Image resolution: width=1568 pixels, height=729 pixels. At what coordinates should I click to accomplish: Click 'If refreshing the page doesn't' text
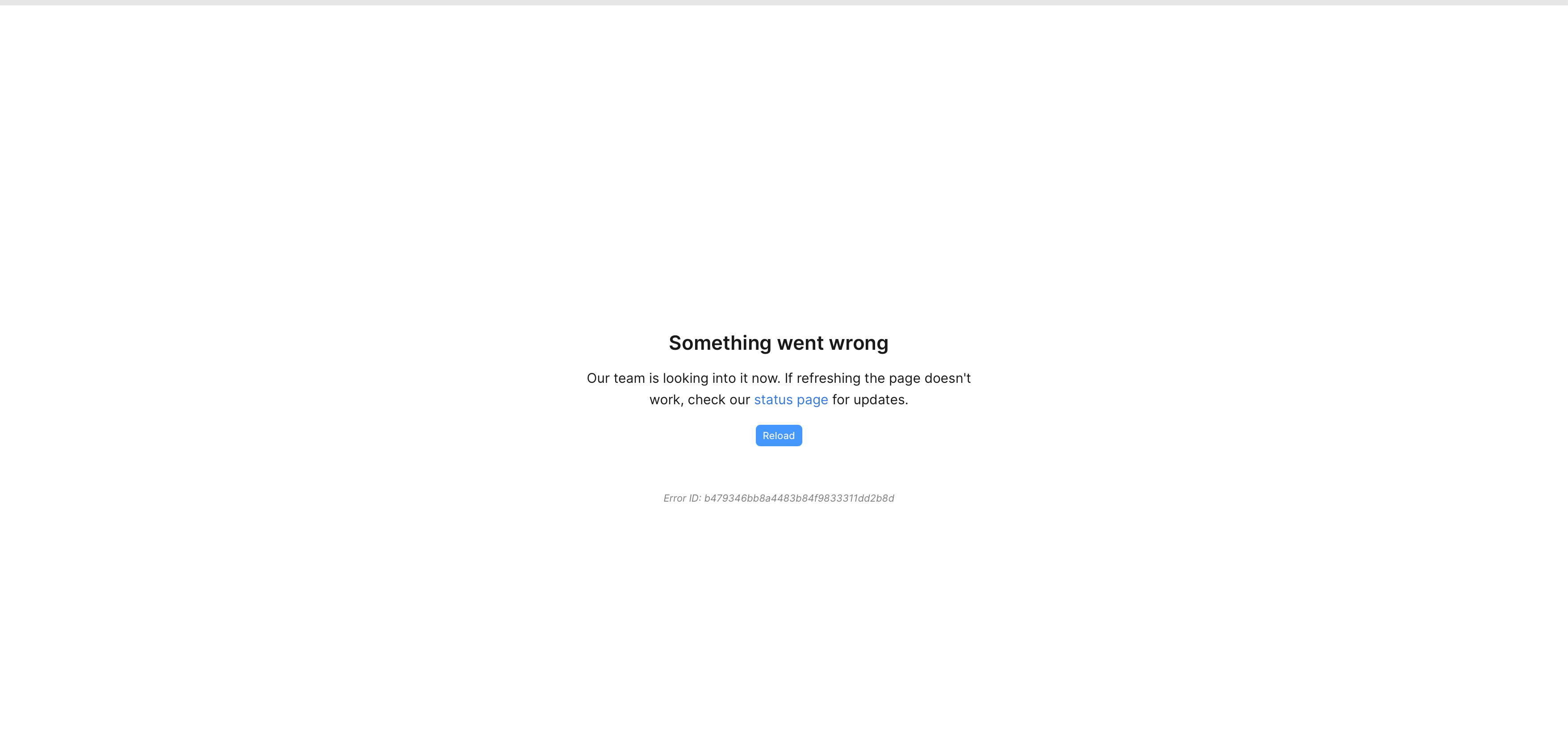click(877, 378)
